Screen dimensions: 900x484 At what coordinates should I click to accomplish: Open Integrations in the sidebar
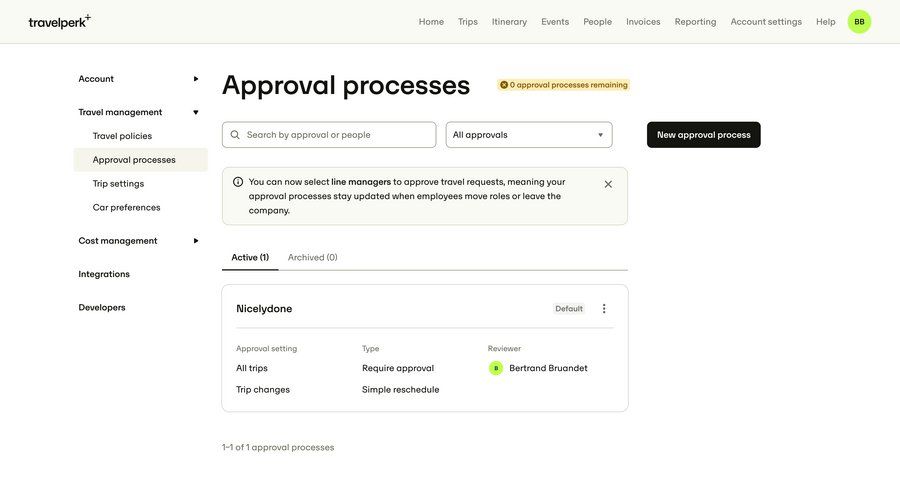(x=104, y=274)
